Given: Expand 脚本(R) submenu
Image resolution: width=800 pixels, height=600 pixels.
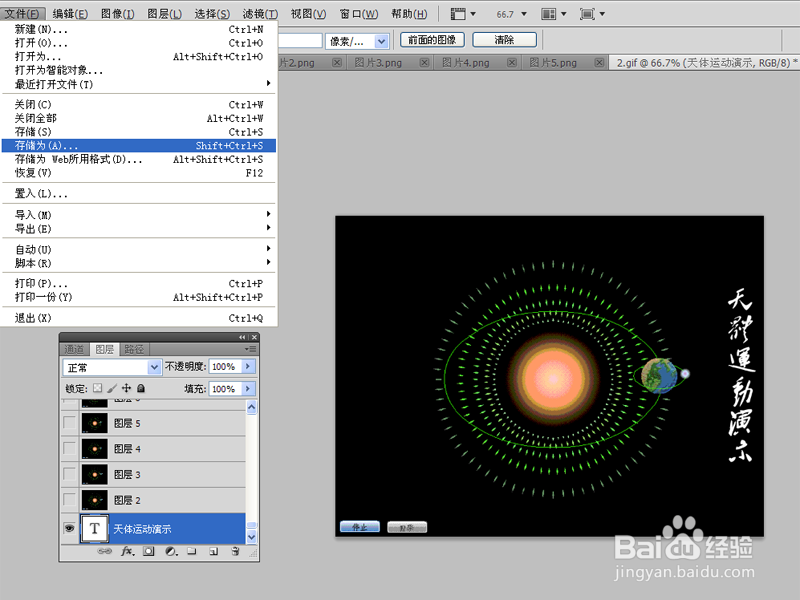Looking at the screenshot, I should [x=268, y=262].
